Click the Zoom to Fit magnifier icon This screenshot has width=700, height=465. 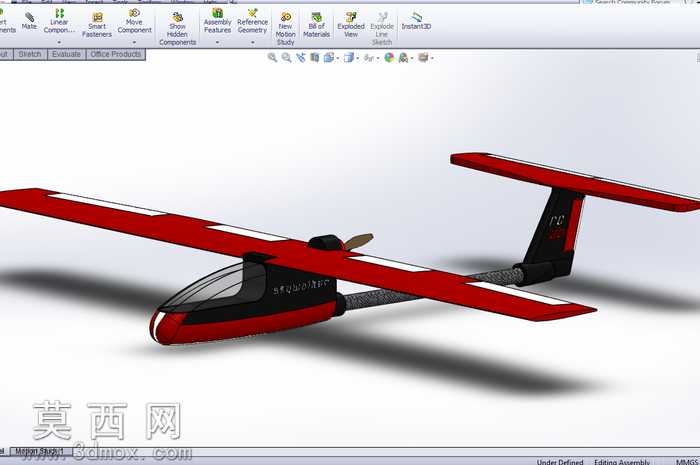[272, 57]
